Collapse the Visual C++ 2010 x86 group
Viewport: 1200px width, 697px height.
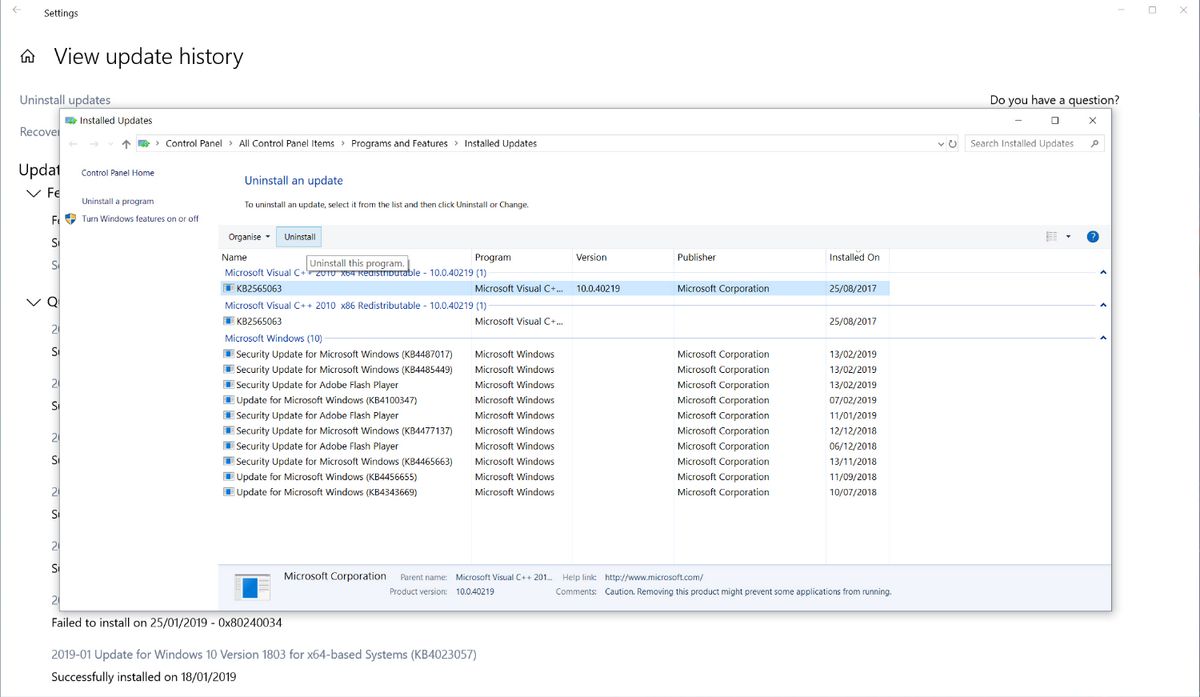(x=1103, y=305)
